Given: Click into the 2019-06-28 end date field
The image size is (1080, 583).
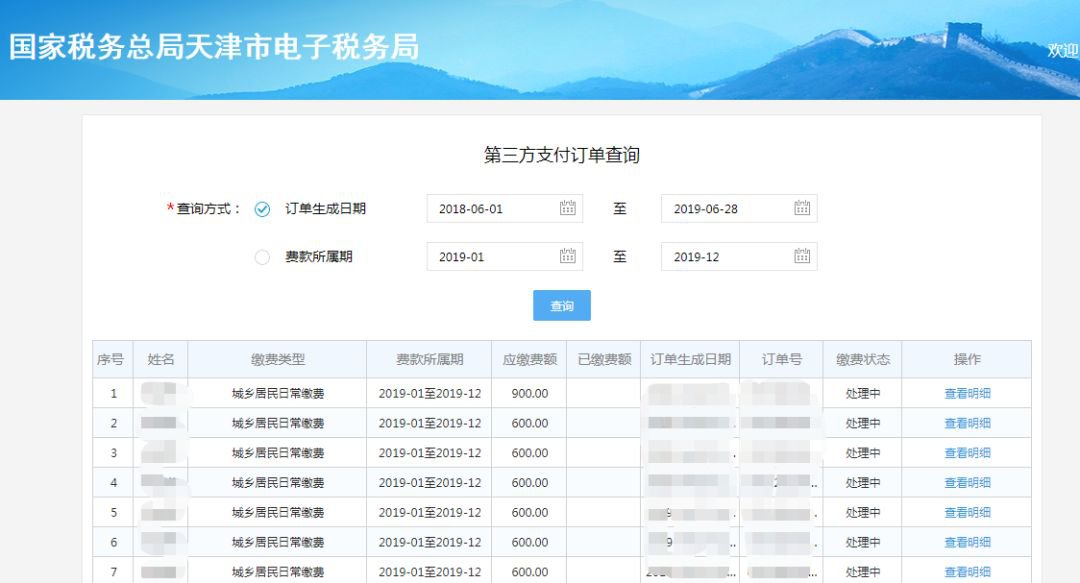Looking at the screenshot, I should pos(725,209).
